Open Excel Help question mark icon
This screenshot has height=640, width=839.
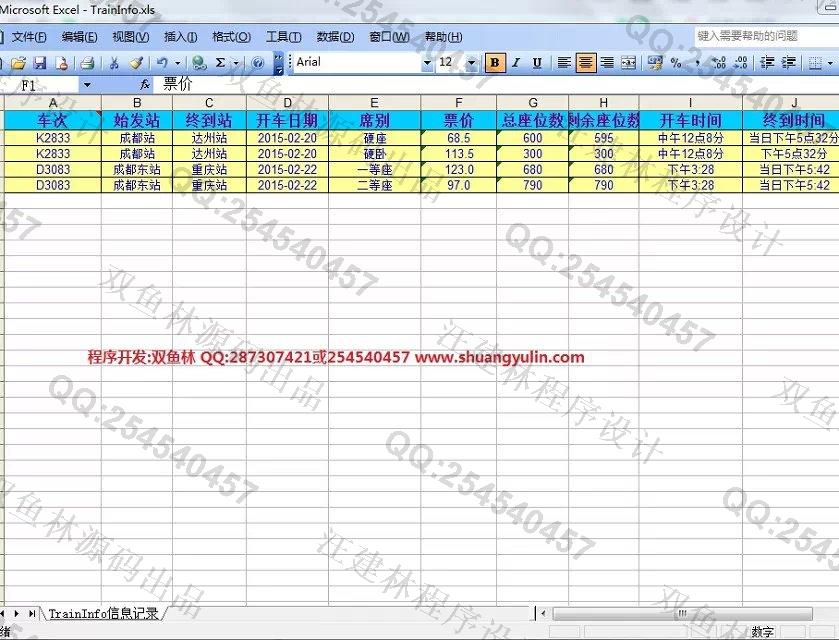point(257,63)
